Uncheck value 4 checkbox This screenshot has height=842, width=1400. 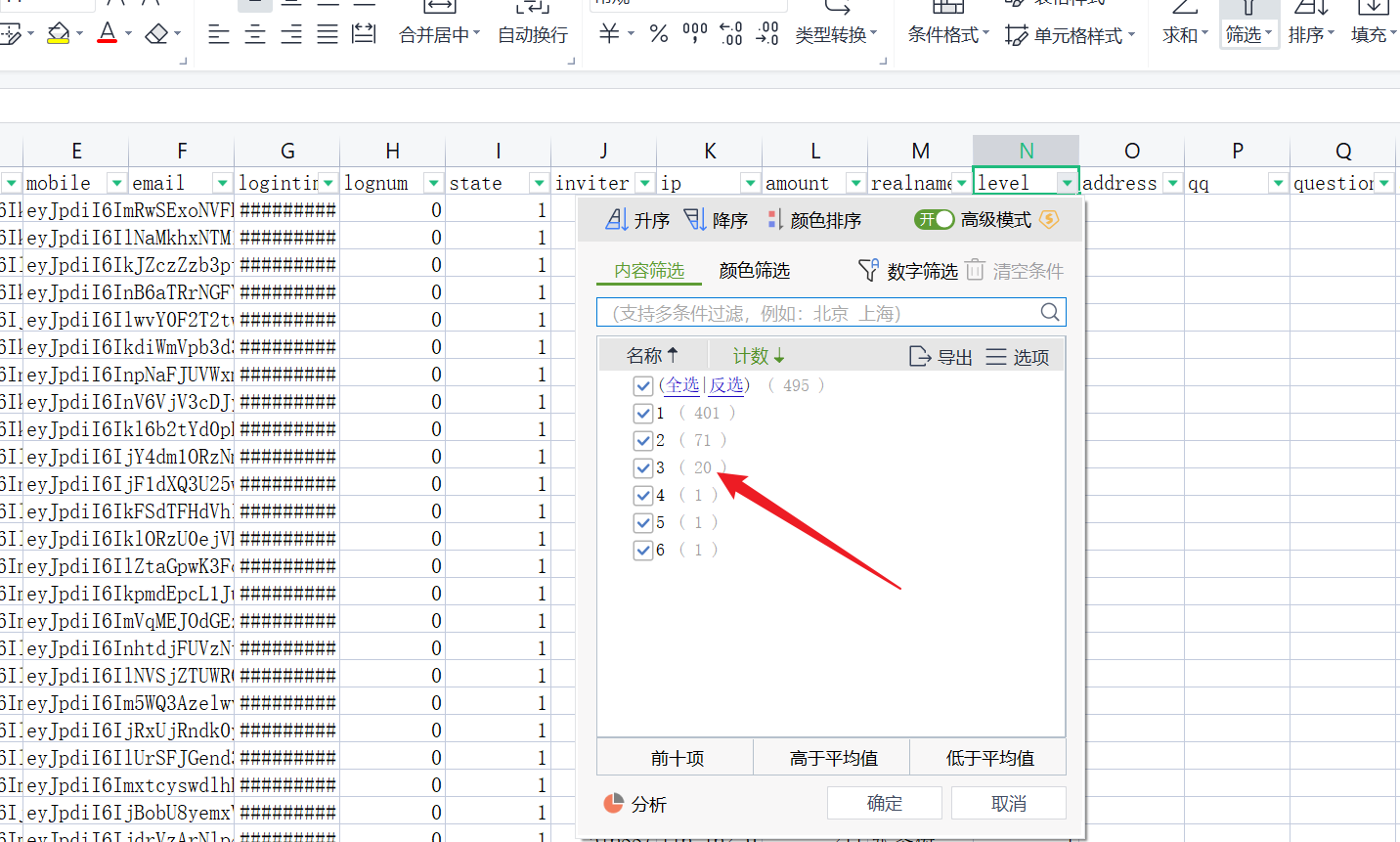click(x=642, y=495)
